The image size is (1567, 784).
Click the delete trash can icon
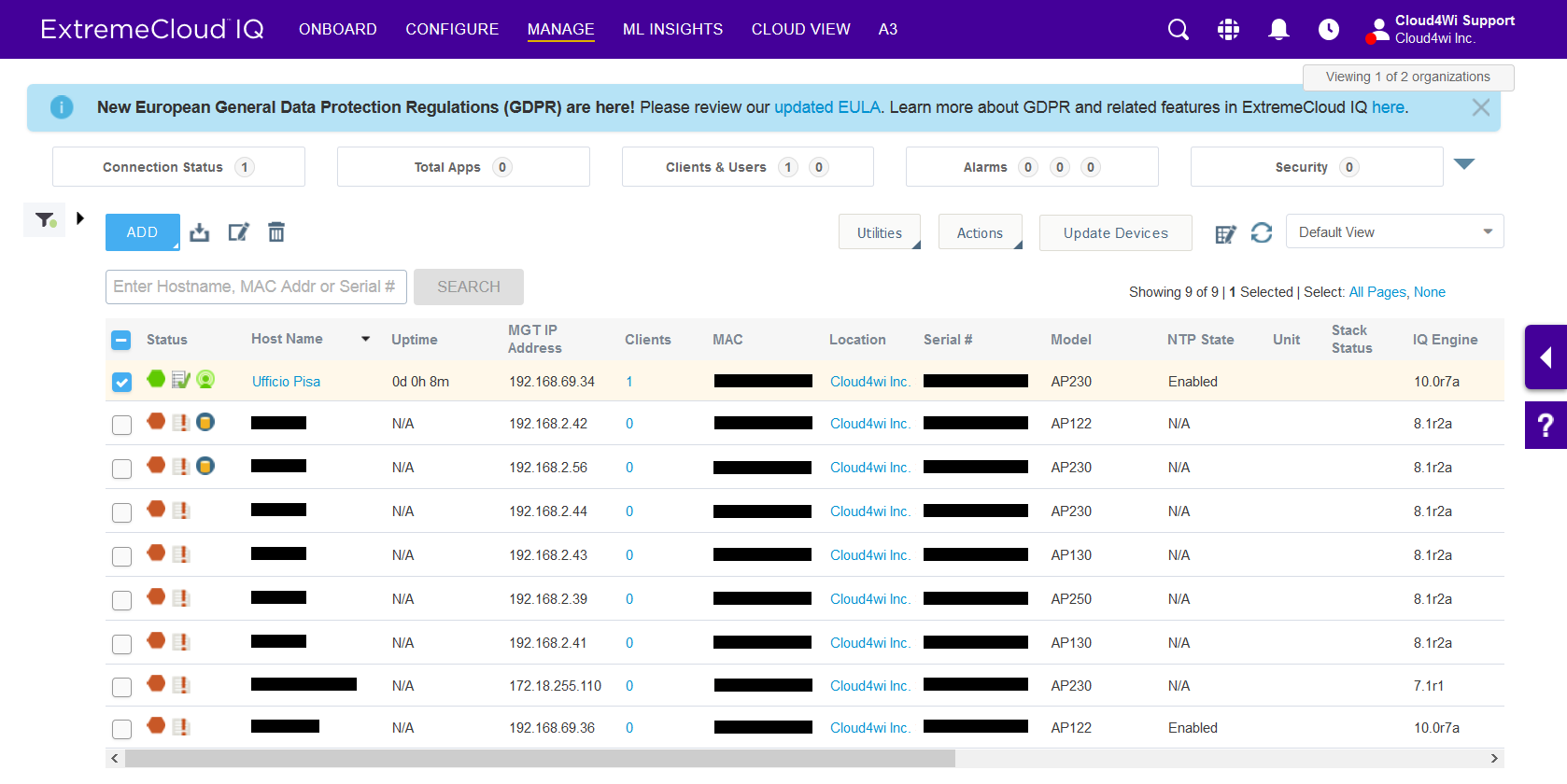pos(276,232)
